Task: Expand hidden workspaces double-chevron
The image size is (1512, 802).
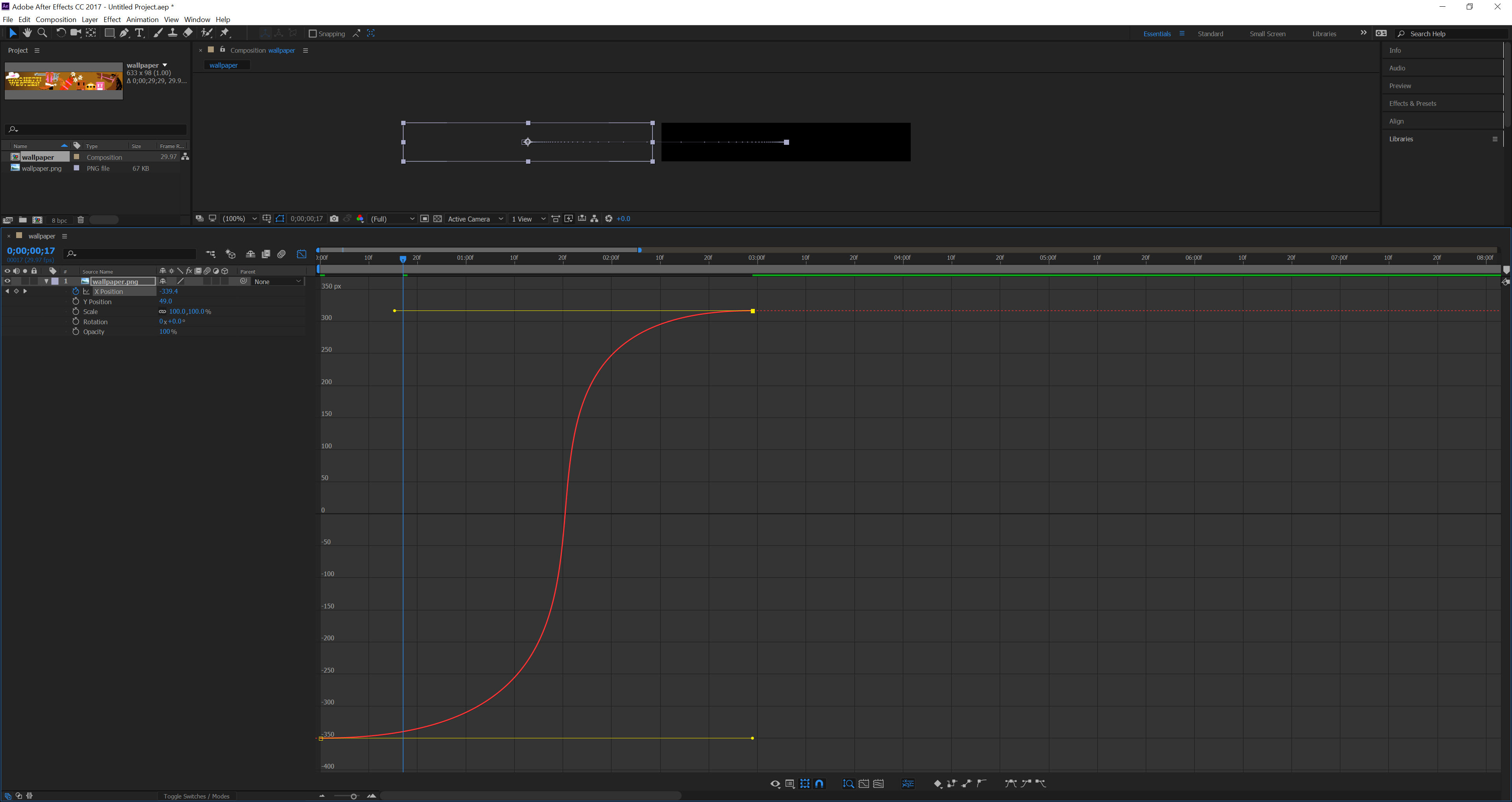Action: (1363, 33)
